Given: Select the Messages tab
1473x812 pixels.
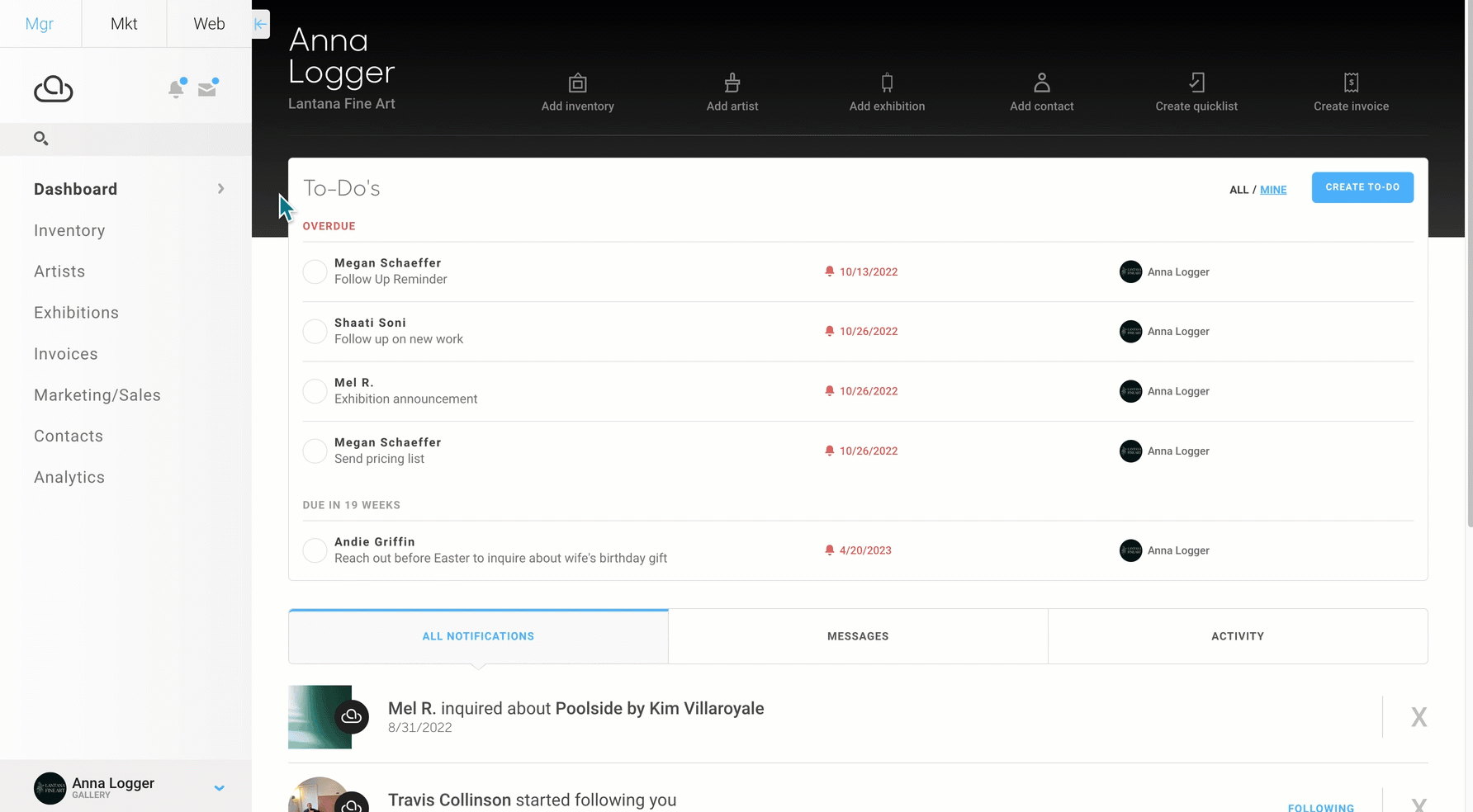Looking at the screenshot, I should coord(858,636).
